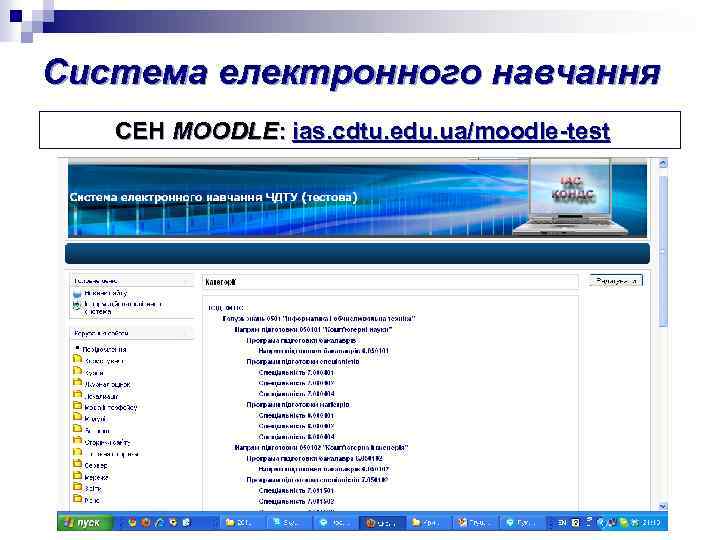Image resolution: width=720 pixels, height=540 pixels.
Task: Click the folder icon above the 'Сервер' folder
Action: [78, 452]
